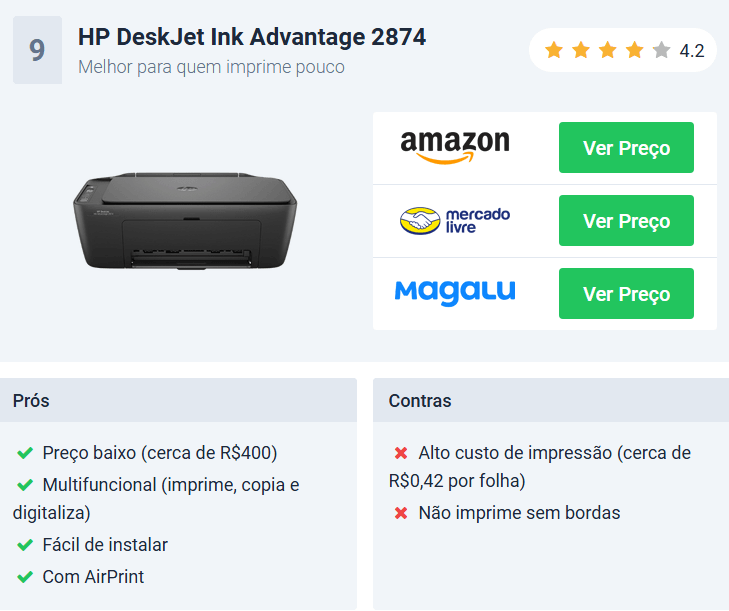
Task: Click the 4.2 rating score
Action: pyautogui.click(x=691, y=51)
